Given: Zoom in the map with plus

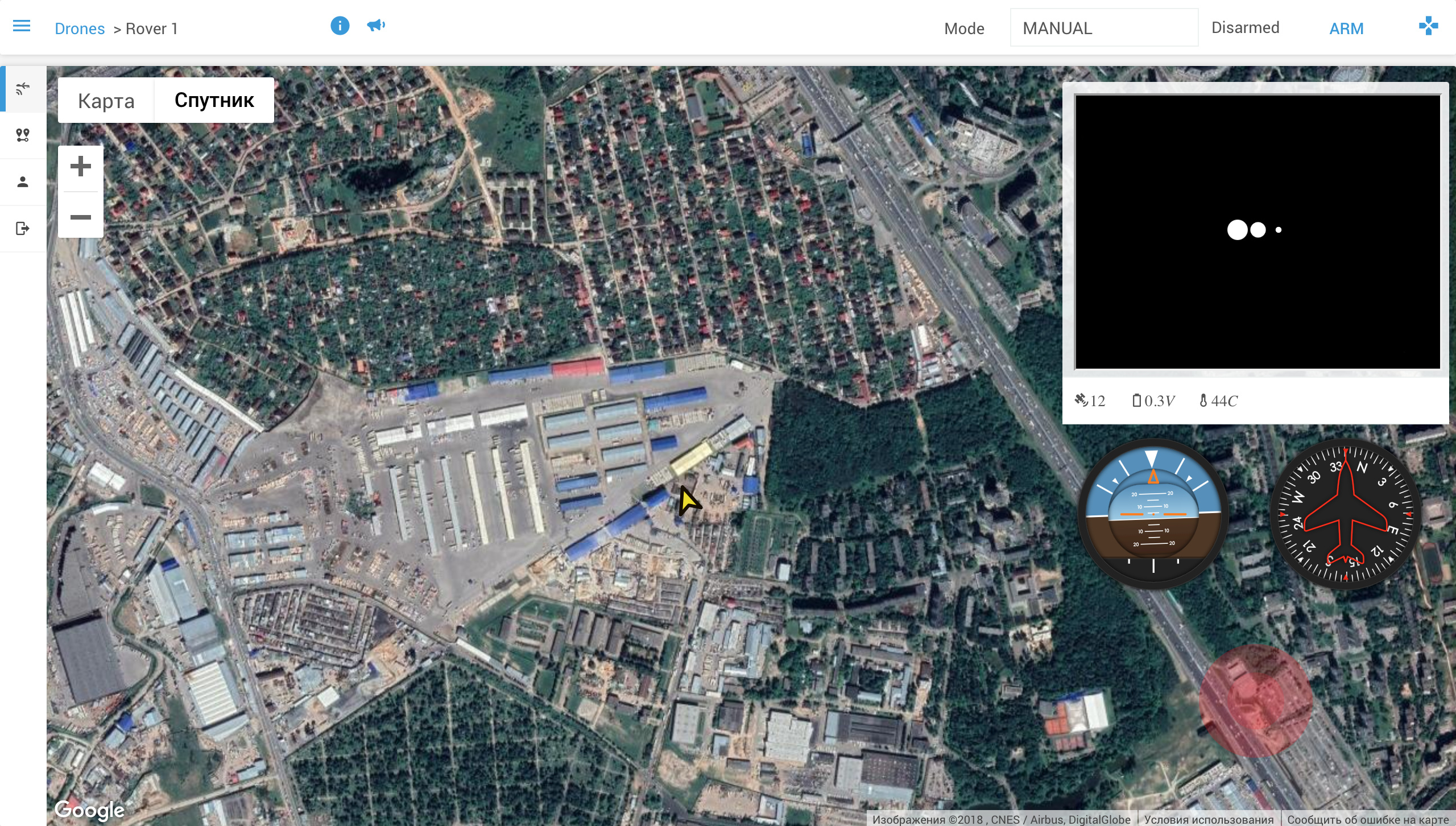Looking at the screenshot, I should (81, 167).
